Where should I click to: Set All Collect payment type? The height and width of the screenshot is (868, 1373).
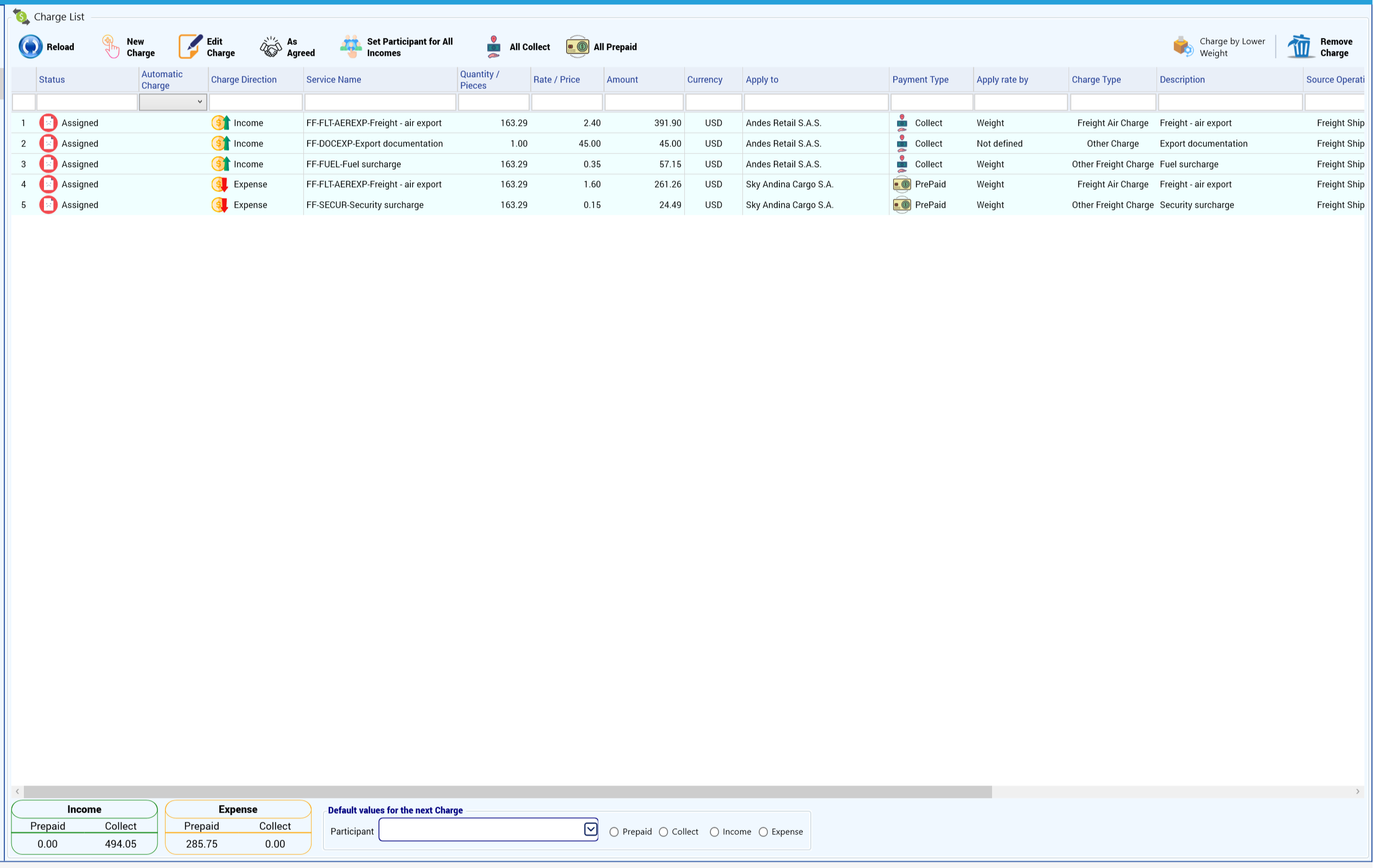[x=518, y=47]
